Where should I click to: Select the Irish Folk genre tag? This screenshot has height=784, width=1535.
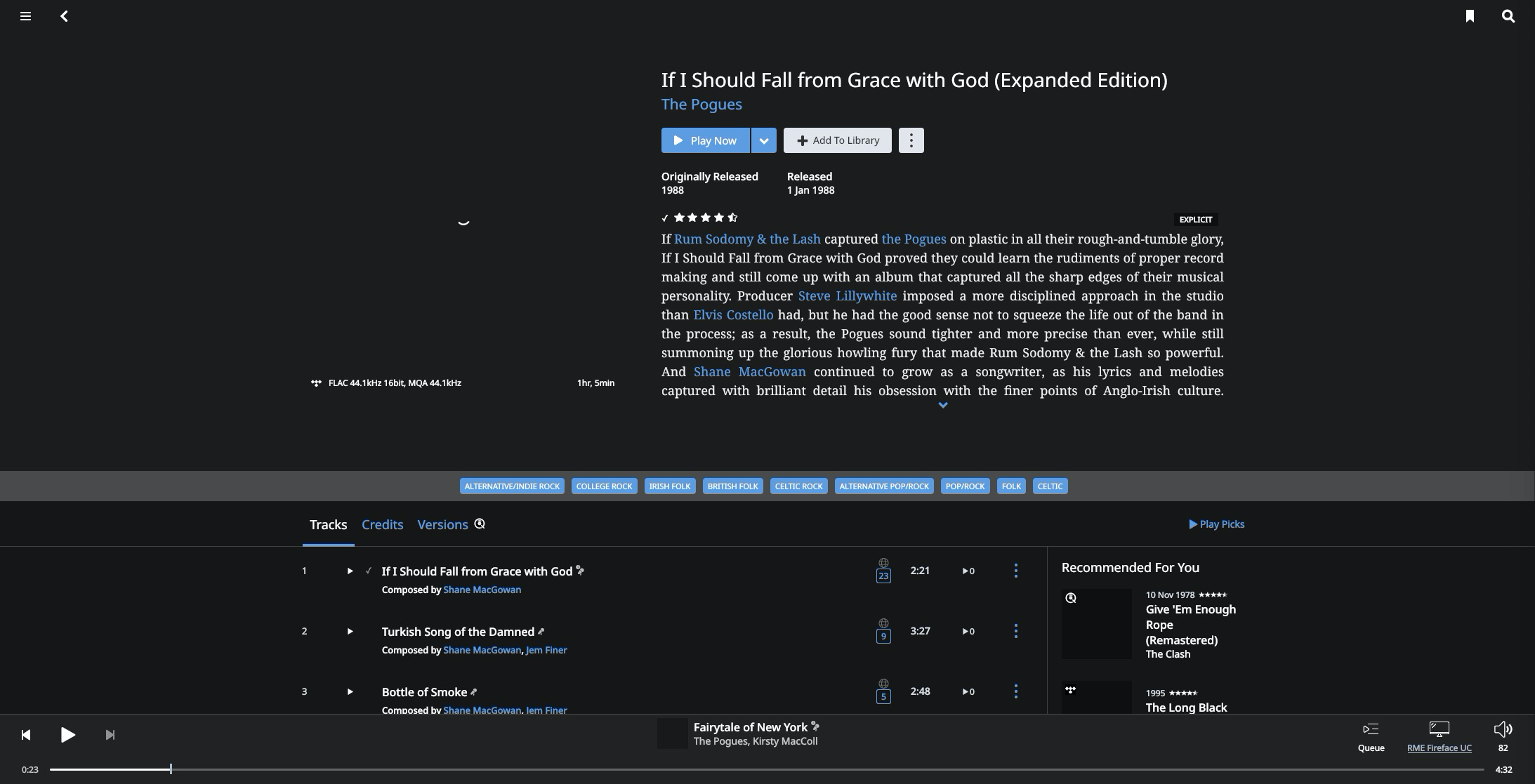click(670, 486)
